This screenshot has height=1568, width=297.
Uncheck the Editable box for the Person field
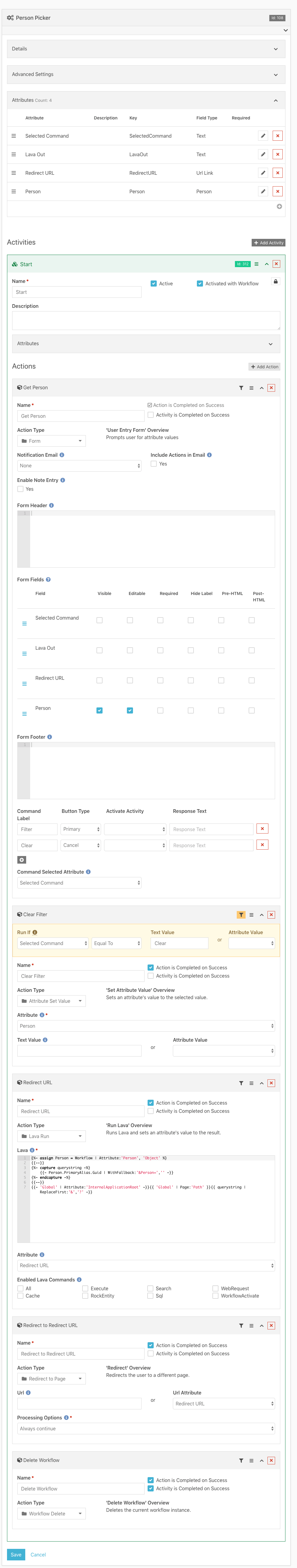point(130,710)
